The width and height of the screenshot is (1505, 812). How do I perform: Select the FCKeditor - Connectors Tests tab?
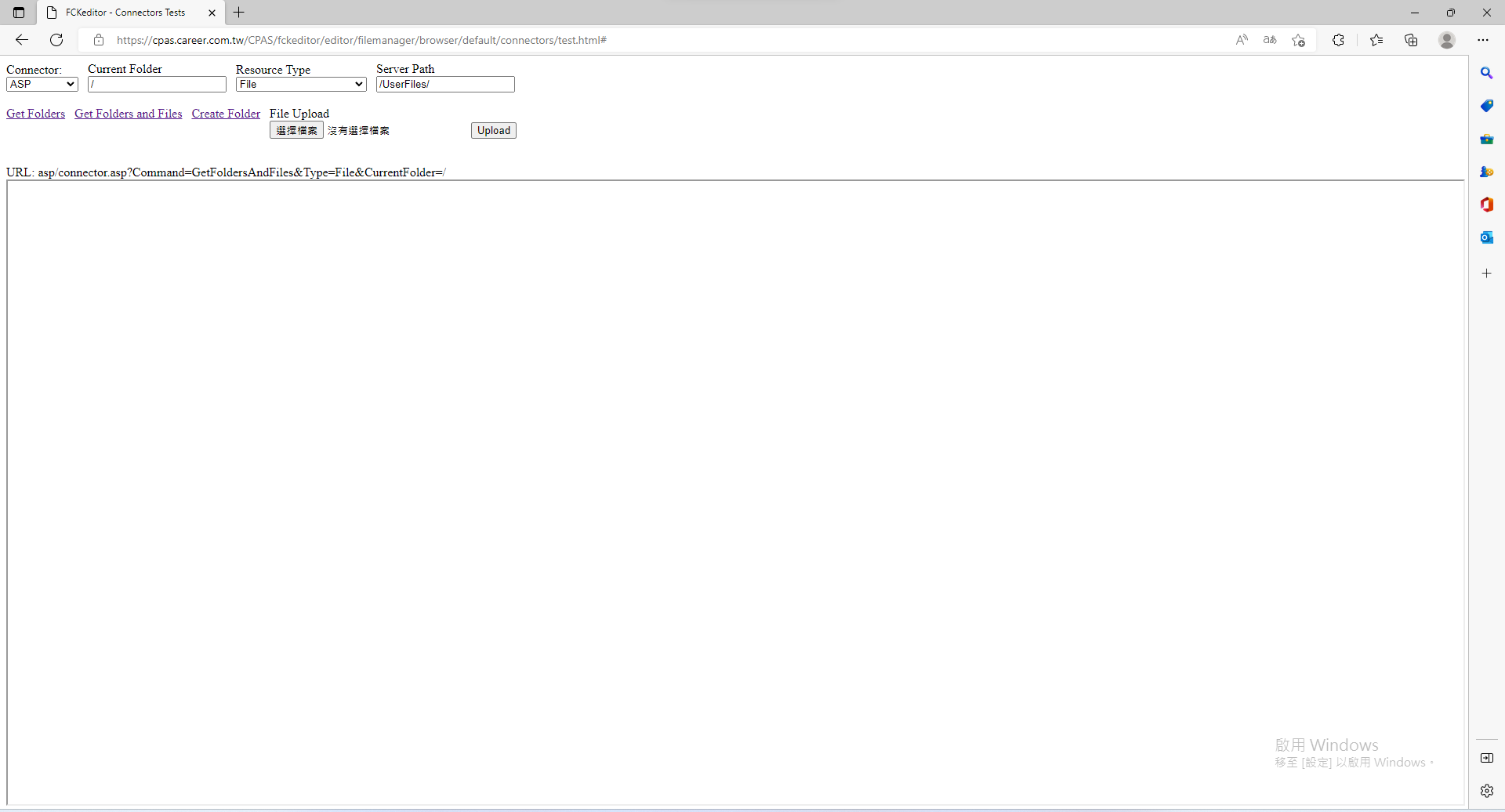tap(125, 13)
